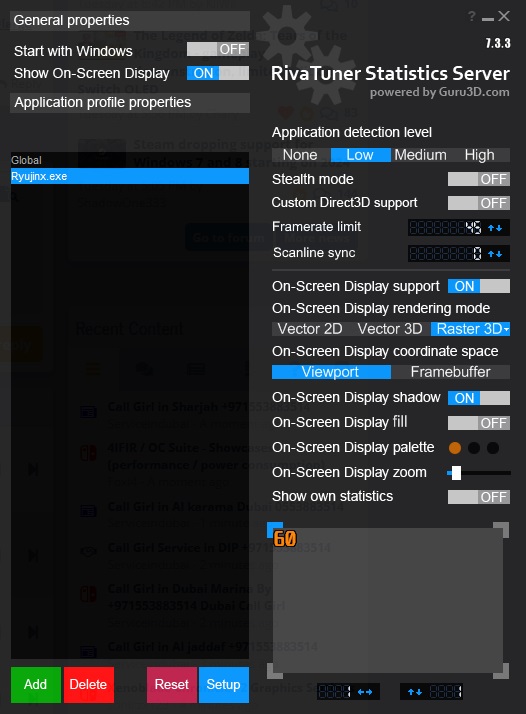
Task: Click the blue Setup button
Action: (x=224, y=684)
